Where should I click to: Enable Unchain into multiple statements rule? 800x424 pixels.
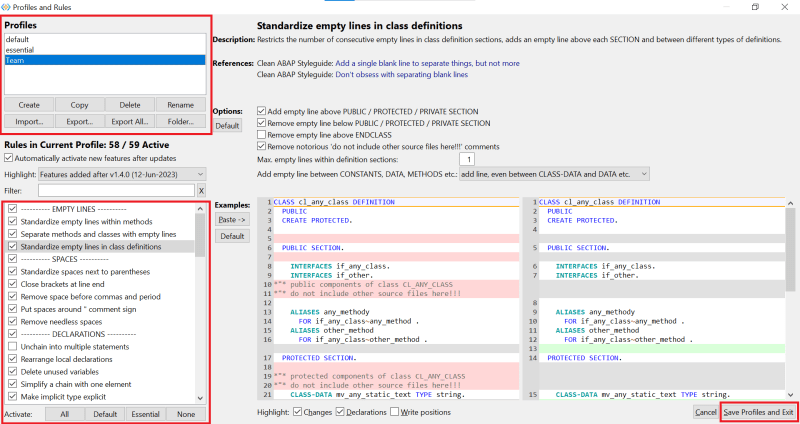pyautogui.click(x=12, y=347)
